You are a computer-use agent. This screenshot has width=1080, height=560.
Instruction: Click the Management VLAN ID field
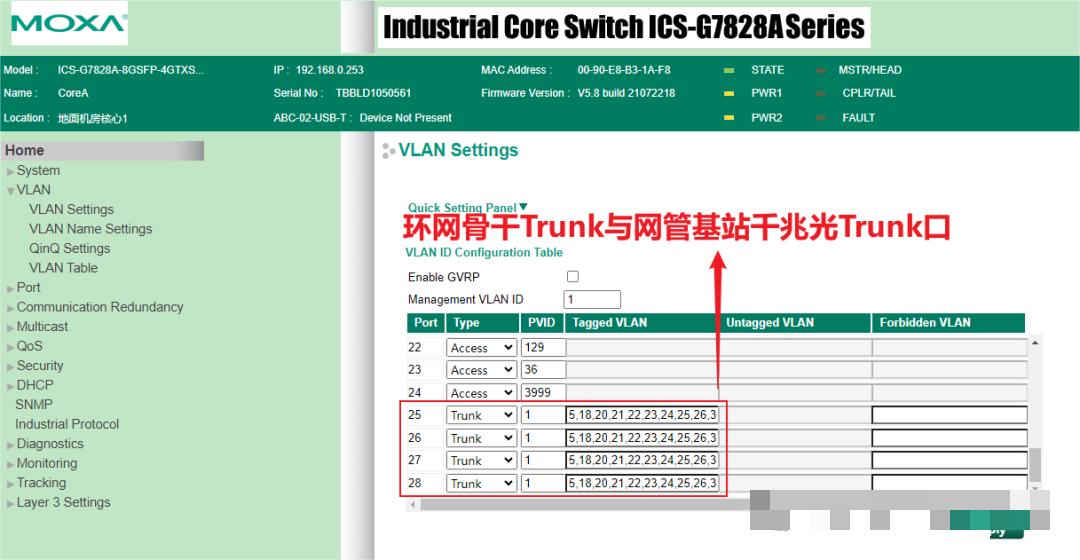(592, 299)
